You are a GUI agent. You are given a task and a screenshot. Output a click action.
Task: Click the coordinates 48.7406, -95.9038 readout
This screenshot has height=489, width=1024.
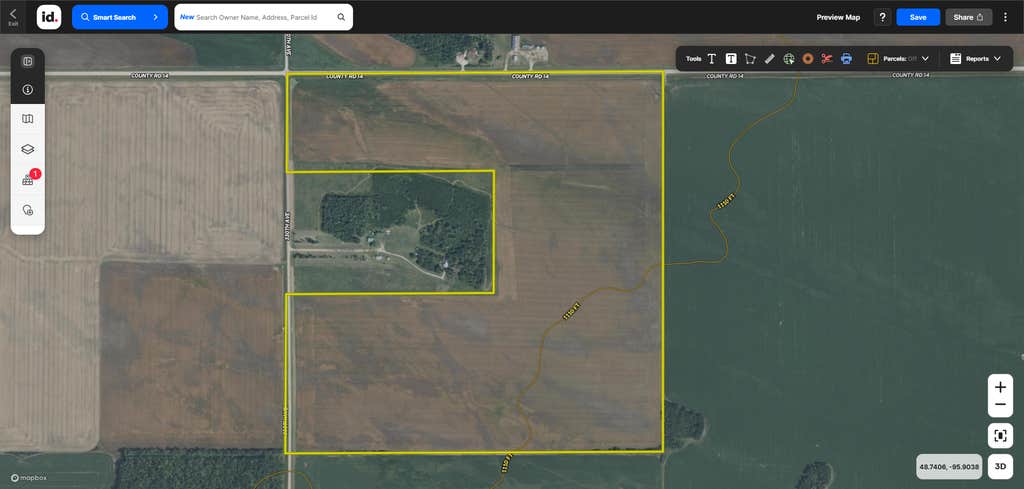[949, 467]
